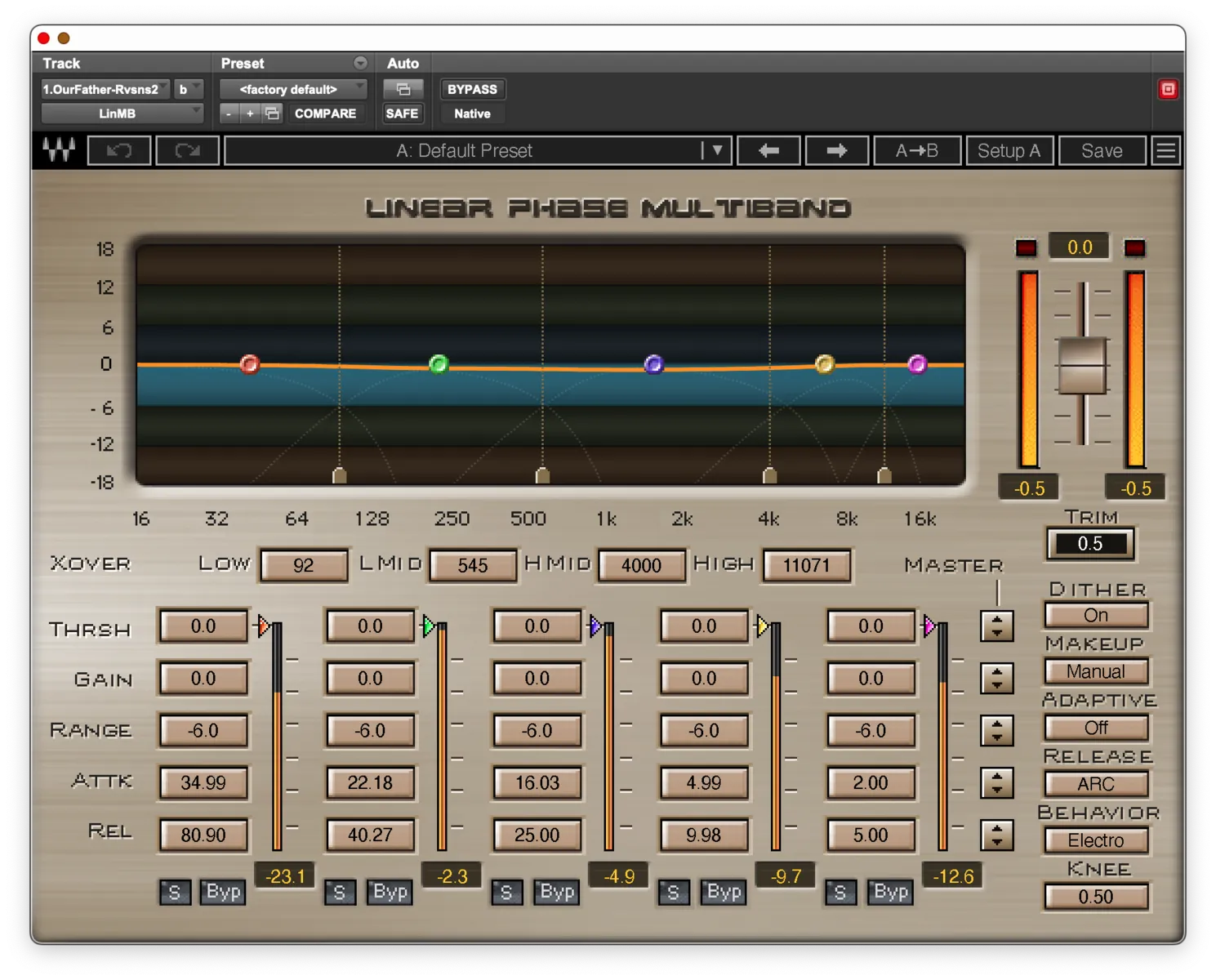Click the Waves logo icon
This screenshot has width=1216, height=980.
(58, 150)
